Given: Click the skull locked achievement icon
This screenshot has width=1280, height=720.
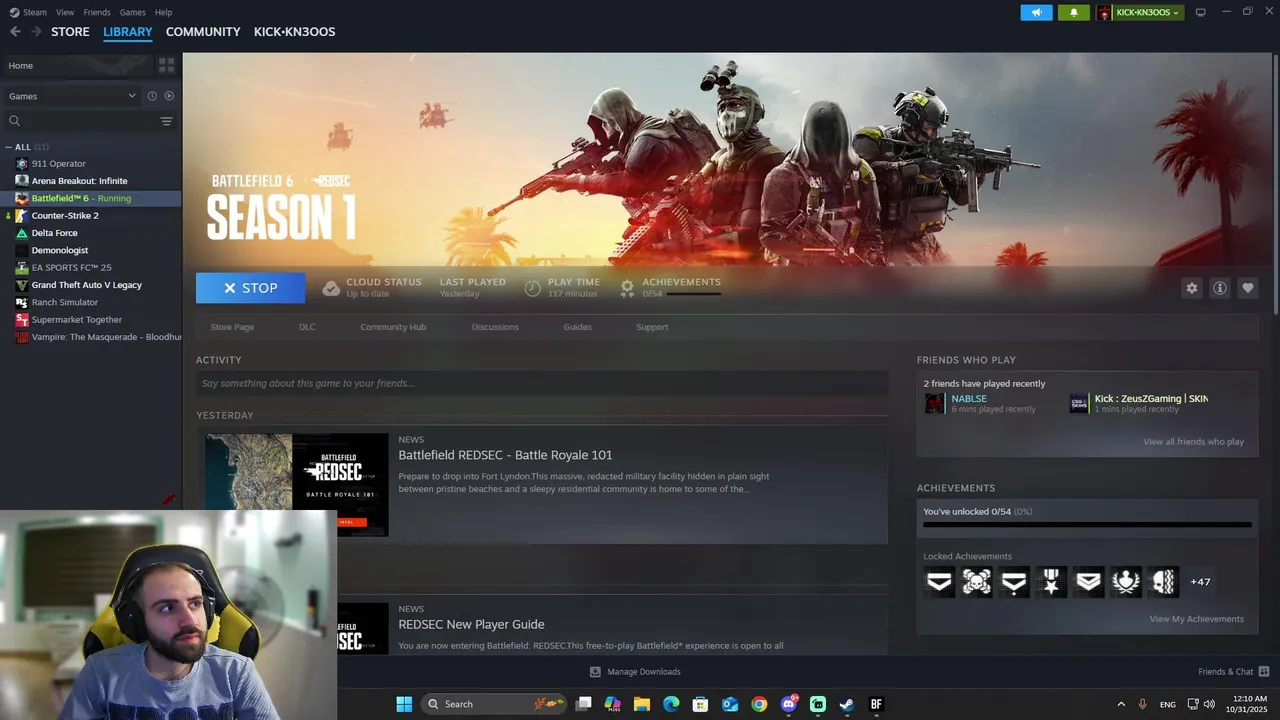Looking at the screenshot, I should pos(977,582).
